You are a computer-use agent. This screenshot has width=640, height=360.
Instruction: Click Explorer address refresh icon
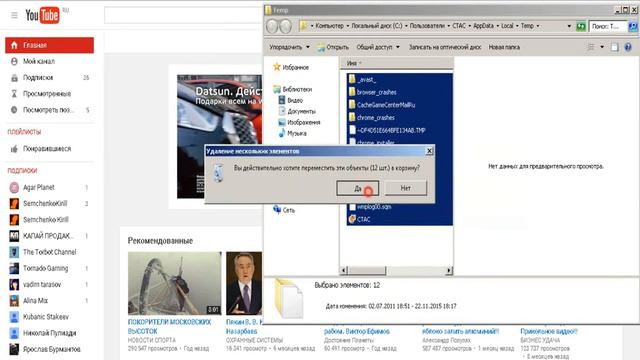click(x=580, y=26)
